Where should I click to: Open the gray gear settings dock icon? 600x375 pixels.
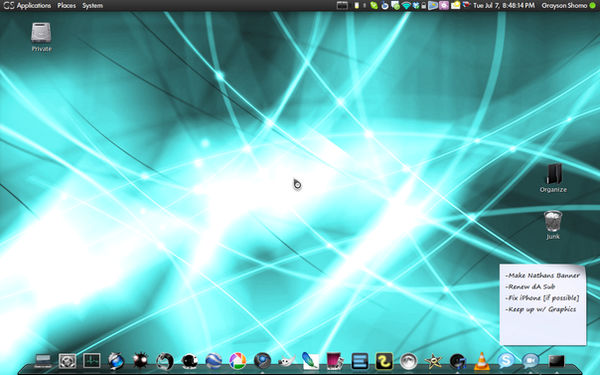click(x=67, y=361)
